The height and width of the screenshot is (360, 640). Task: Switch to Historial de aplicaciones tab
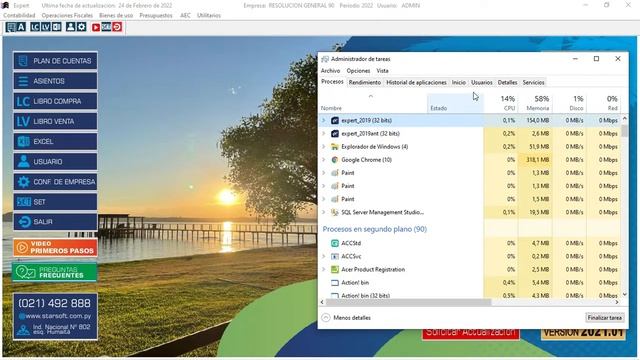(416, 82)
